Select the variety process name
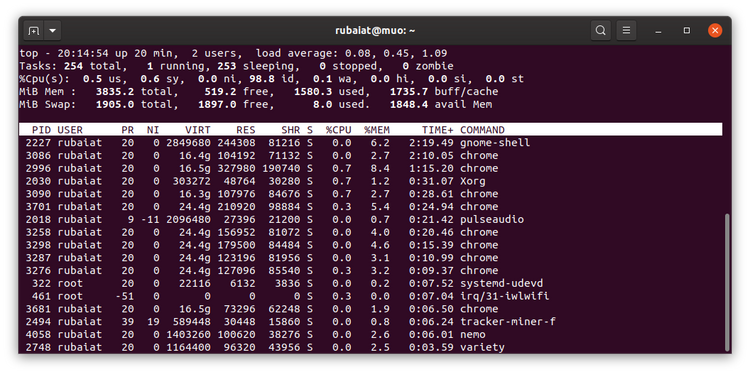 tap(482, 347)
